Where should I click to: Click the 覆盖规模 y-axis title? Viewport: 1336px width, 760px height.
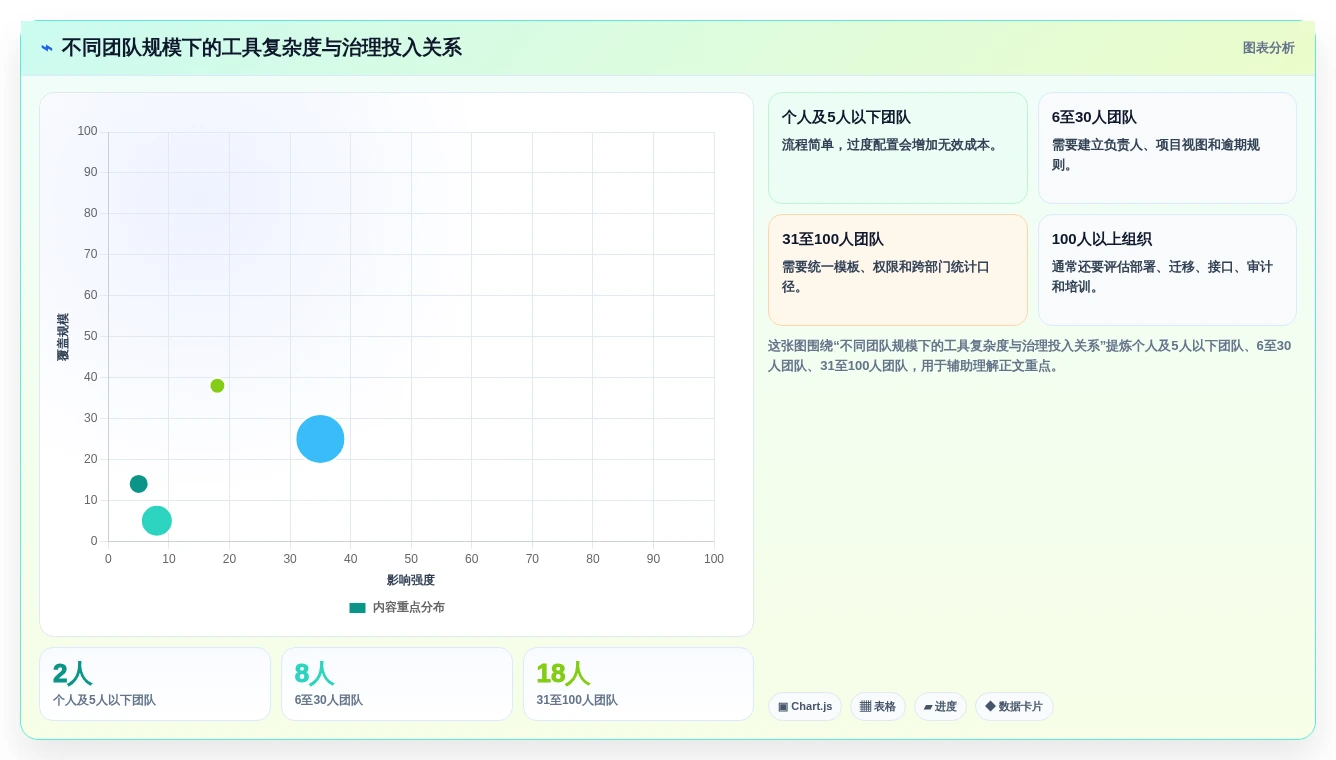click(x=62, y=337)
